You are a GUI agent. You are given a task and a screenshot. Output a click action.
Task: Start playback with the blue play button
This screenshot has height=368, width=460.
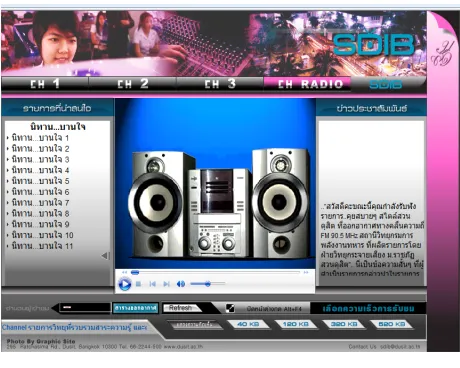[125, 284]
